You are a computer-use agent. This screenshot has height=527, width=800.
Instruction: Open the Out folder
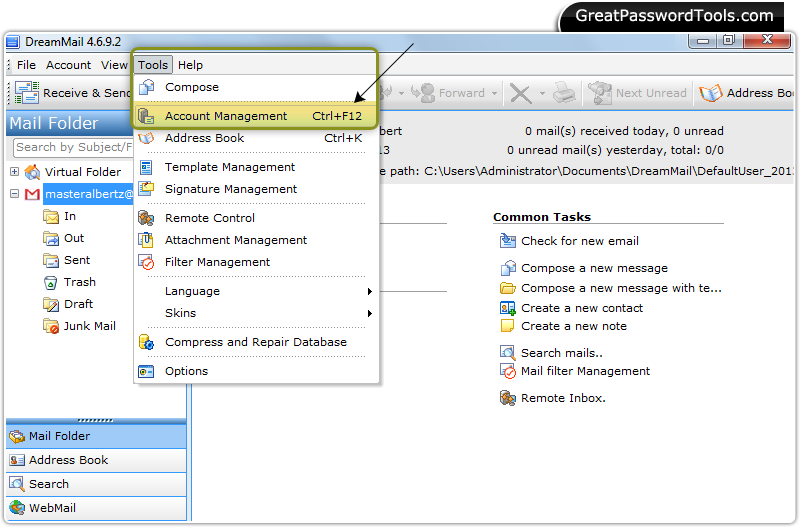click(x=73, y=238)
